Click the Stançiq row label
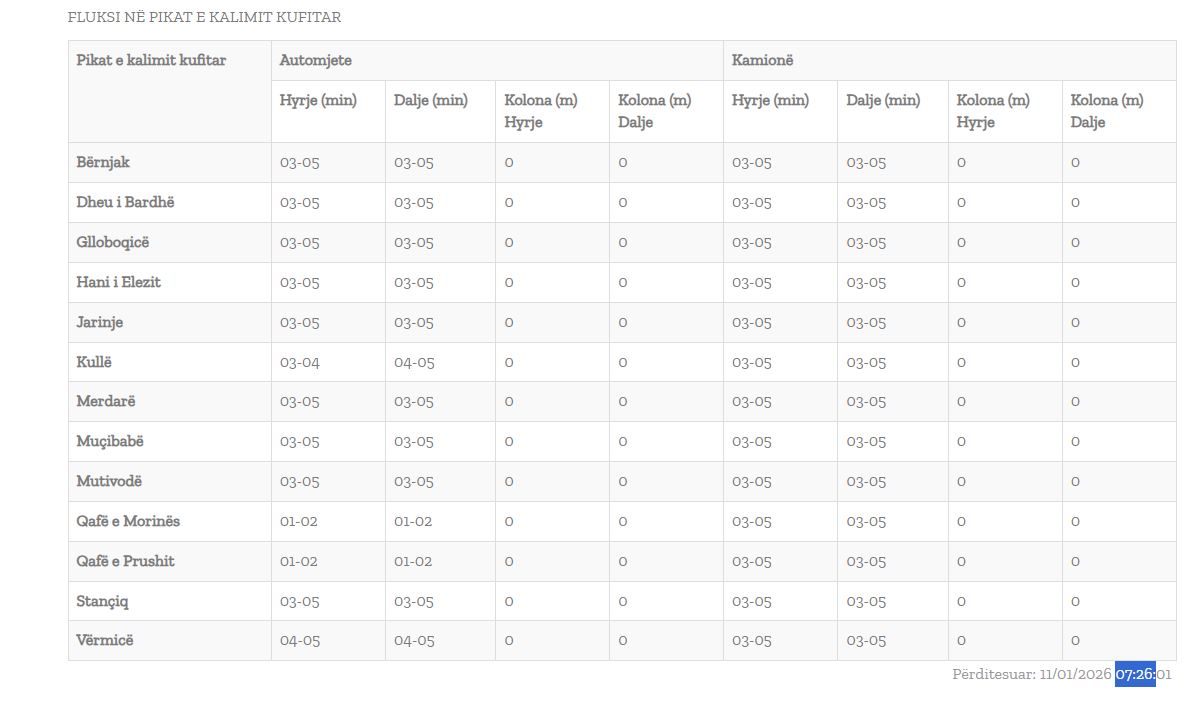This screenshot has height=702, width=1203. (x=102, y=601)
